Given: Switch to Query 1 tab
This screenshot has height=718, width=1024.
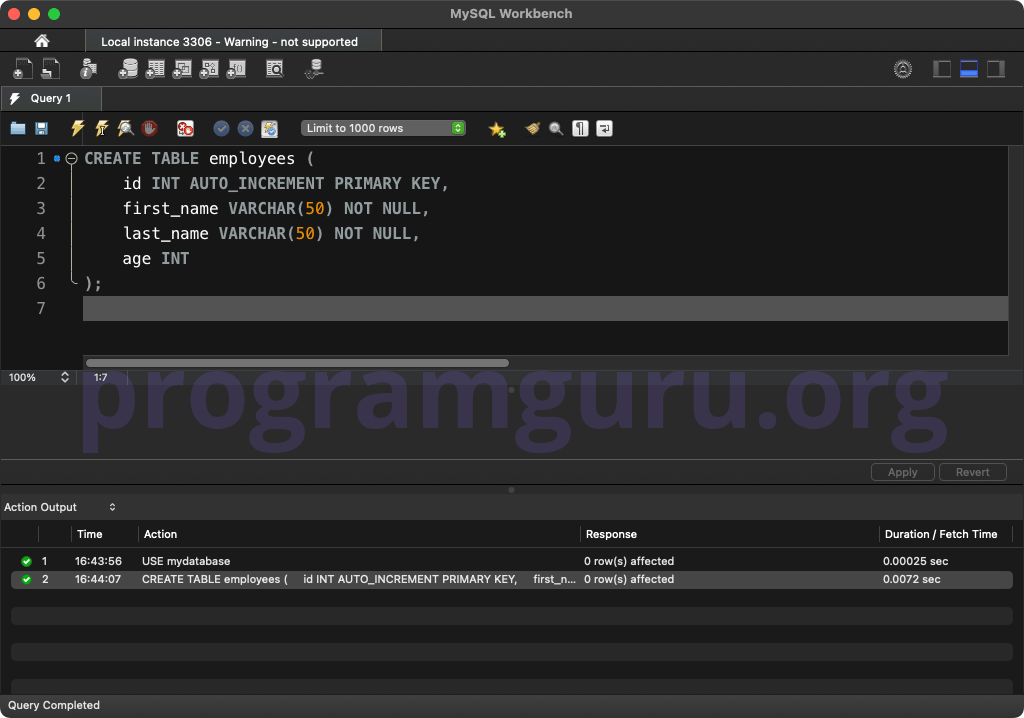Looking at the screenshot, I should pos(51,98).
